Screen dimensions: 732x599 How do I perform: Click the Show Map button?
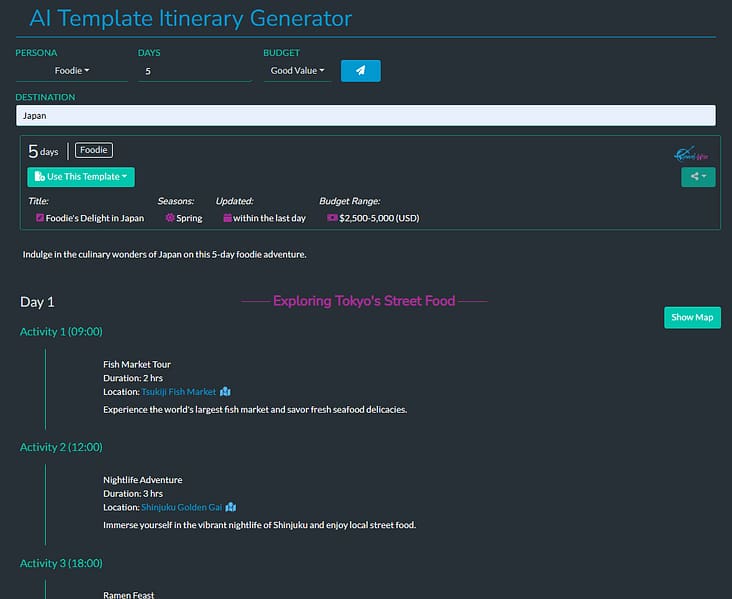click(x=692, y=317)
